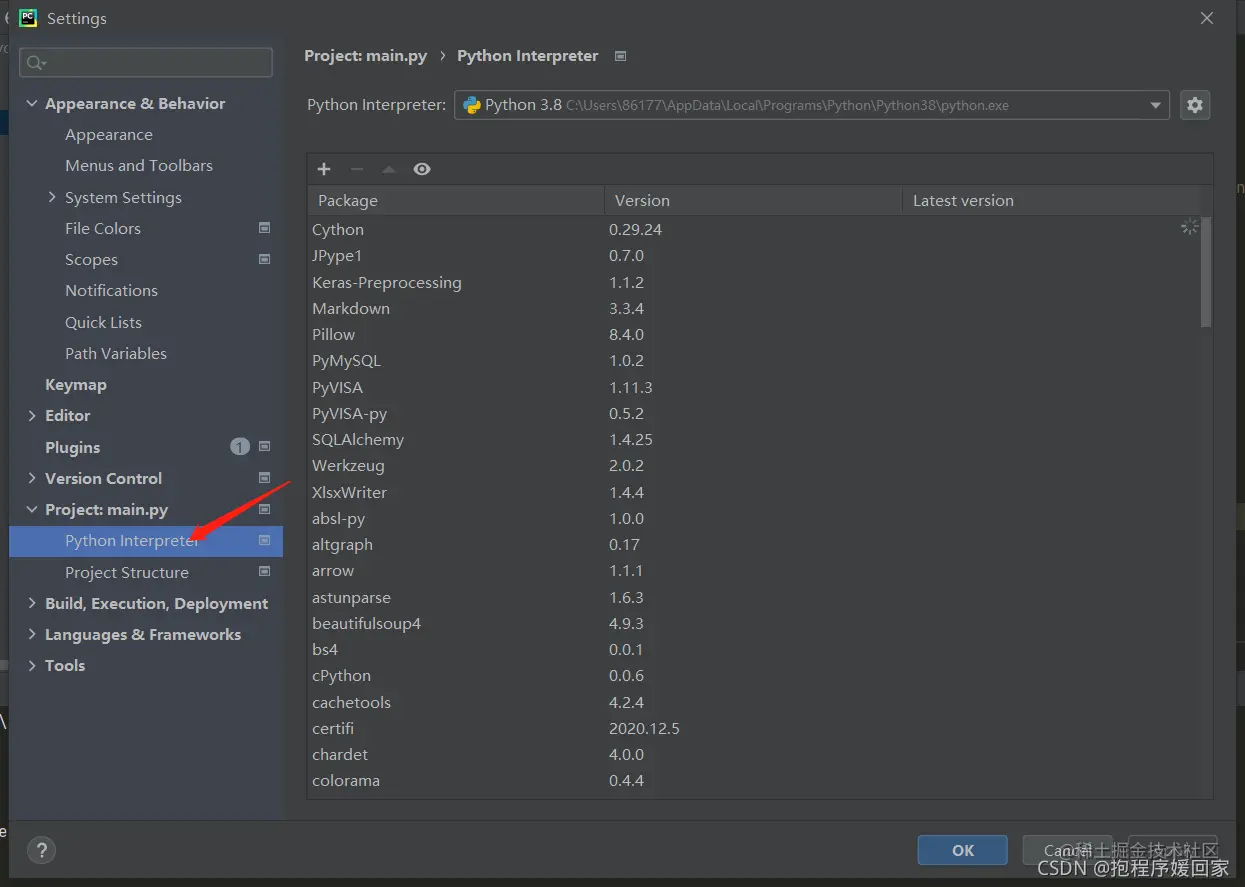
Task: Select the Markdown package row
Action: click(754, 308)
